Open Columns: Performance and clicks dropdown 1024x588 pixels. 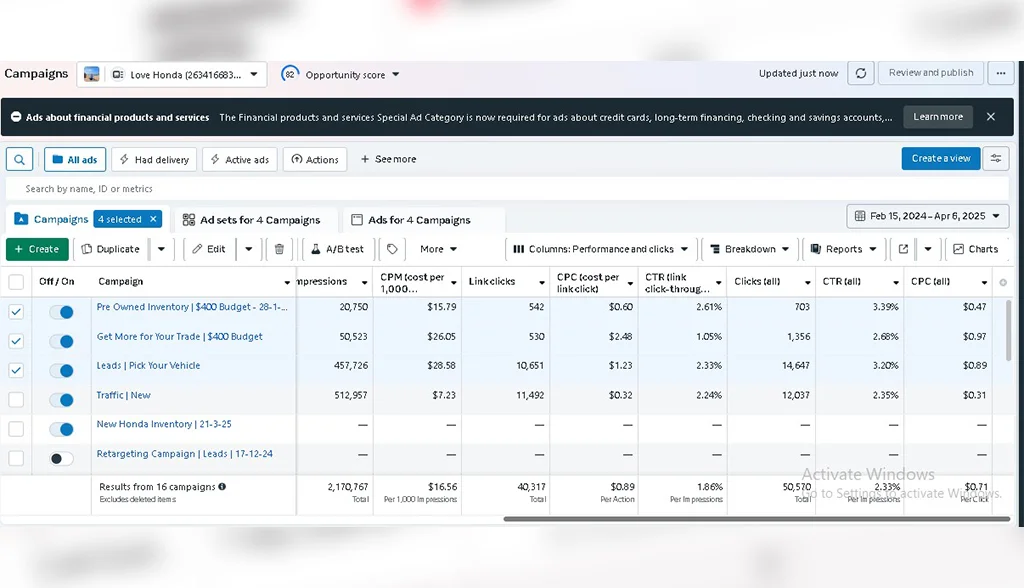pyautogui.click(x=600, y=249)
